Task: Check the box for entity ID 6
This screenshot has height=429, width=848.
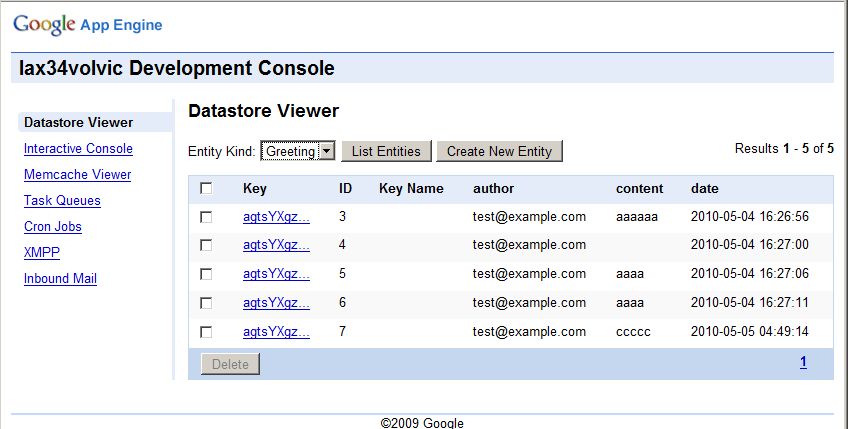Action: pos(206,303)
